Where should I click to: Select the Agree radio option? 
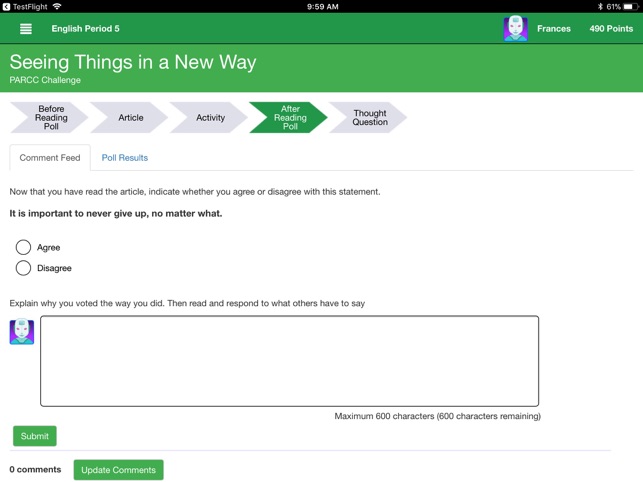(x=23, y=247)
